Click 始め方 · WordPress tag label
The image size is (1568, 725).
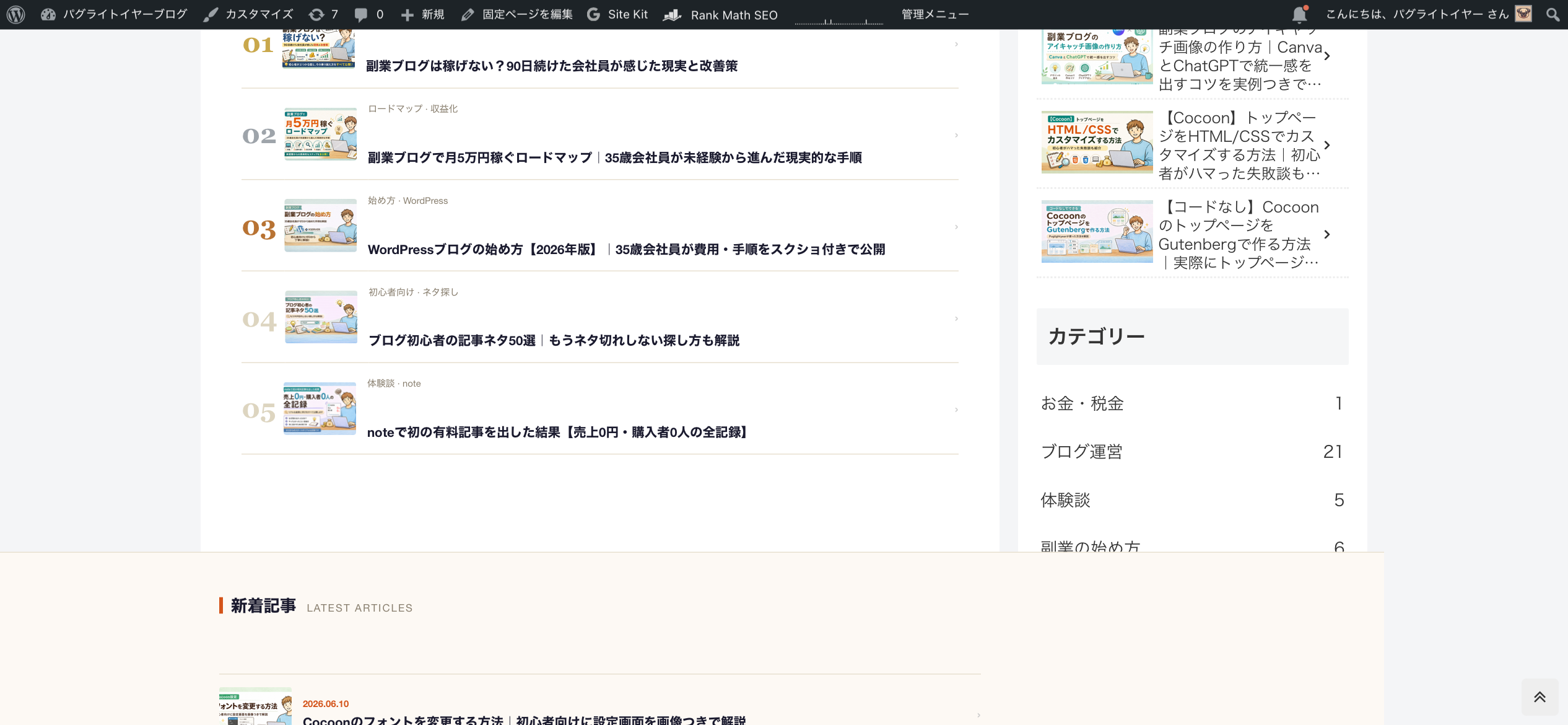click(408, 200)
